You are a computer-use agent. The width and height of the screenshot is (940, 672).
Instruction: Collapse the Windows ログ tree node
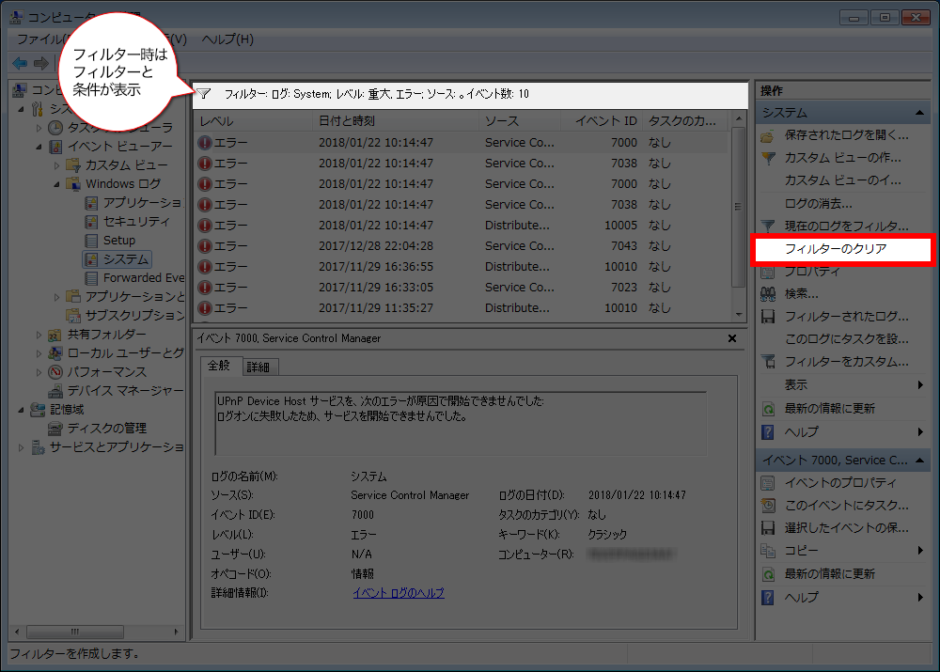coord(58,184)
